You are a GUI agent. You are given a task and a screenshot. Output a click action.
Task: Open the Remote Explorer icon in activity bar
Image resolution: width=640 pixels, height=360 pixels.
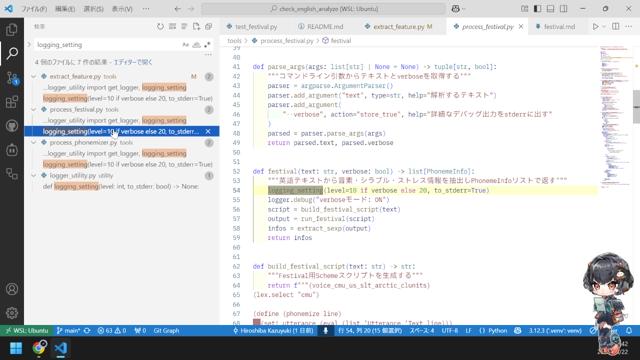point(12,174)
